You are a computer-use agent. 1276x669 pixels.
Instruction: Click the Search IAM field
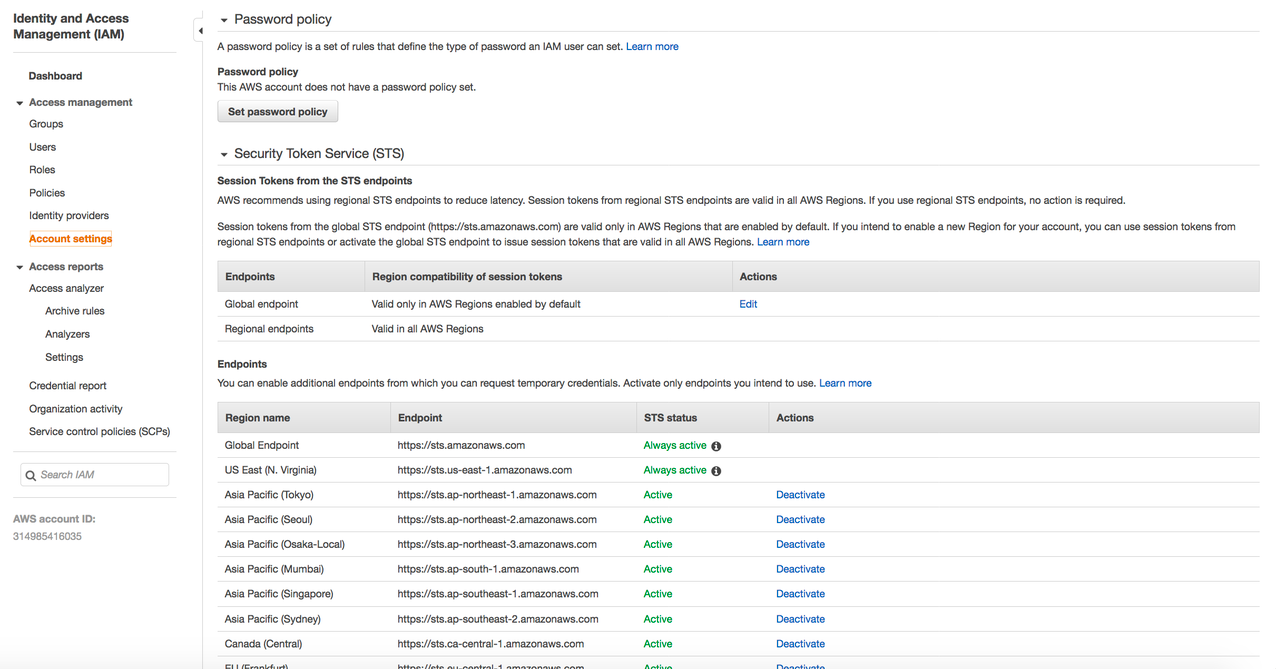coord(95,475)
